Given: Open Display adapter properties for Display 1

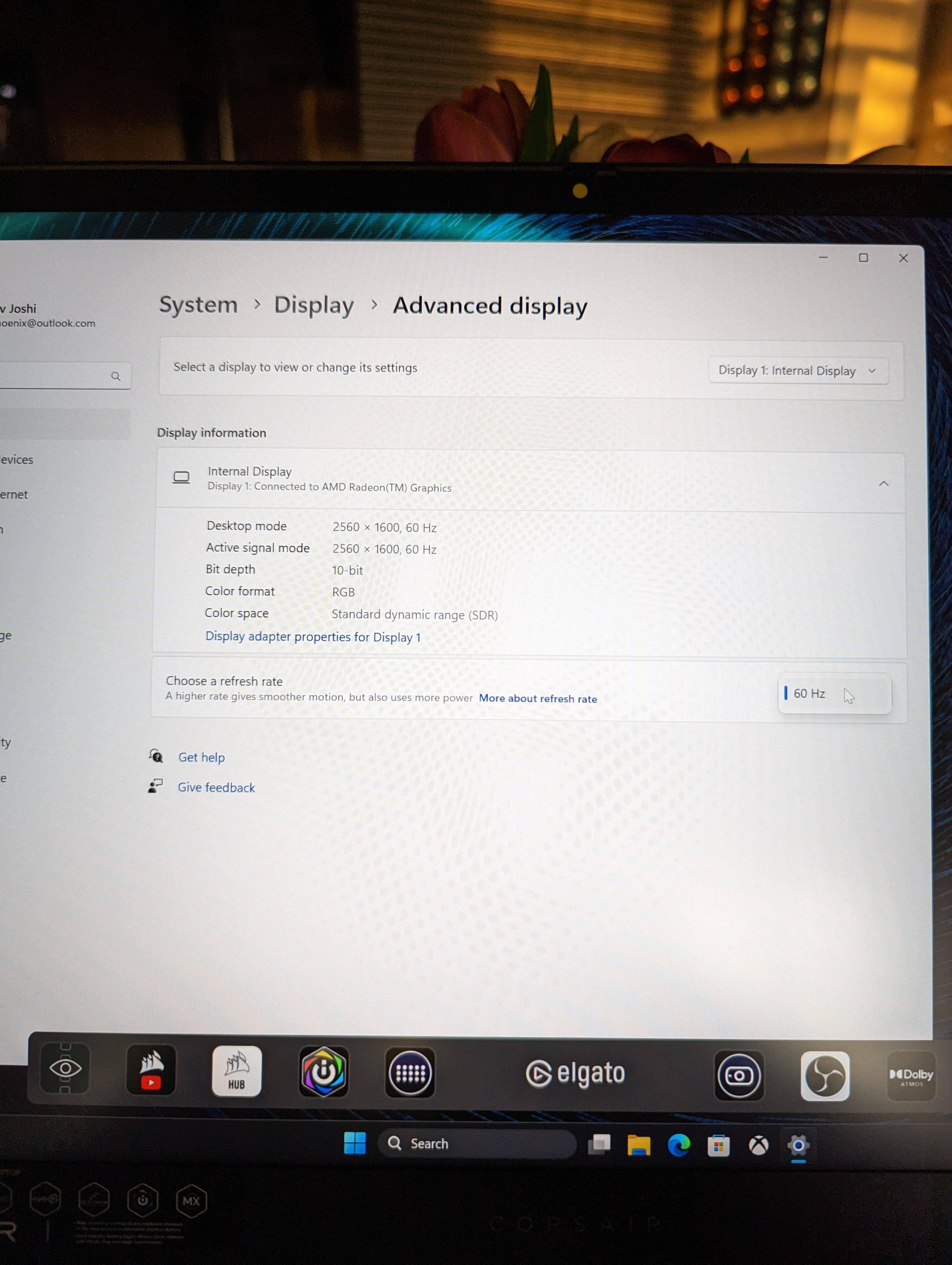Looking at the screenshot, I should [x=313, y=637].
